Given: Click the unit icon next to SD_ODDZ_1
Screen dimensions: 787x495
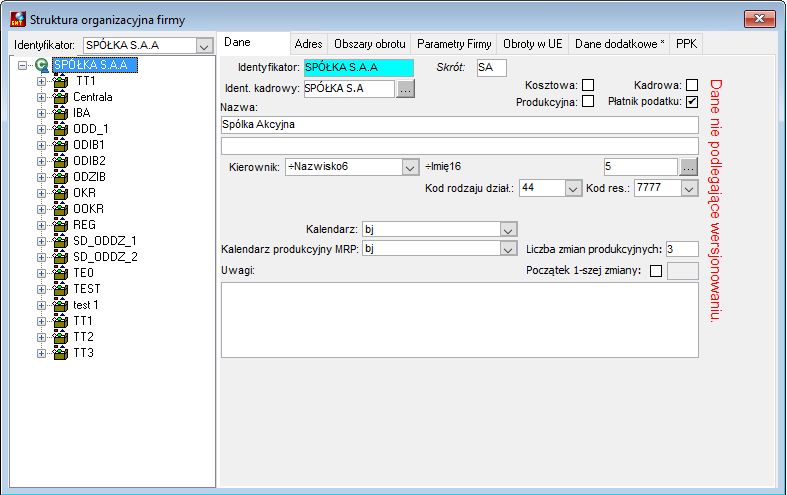Looking at the screenshot, I should pos(60,241).
